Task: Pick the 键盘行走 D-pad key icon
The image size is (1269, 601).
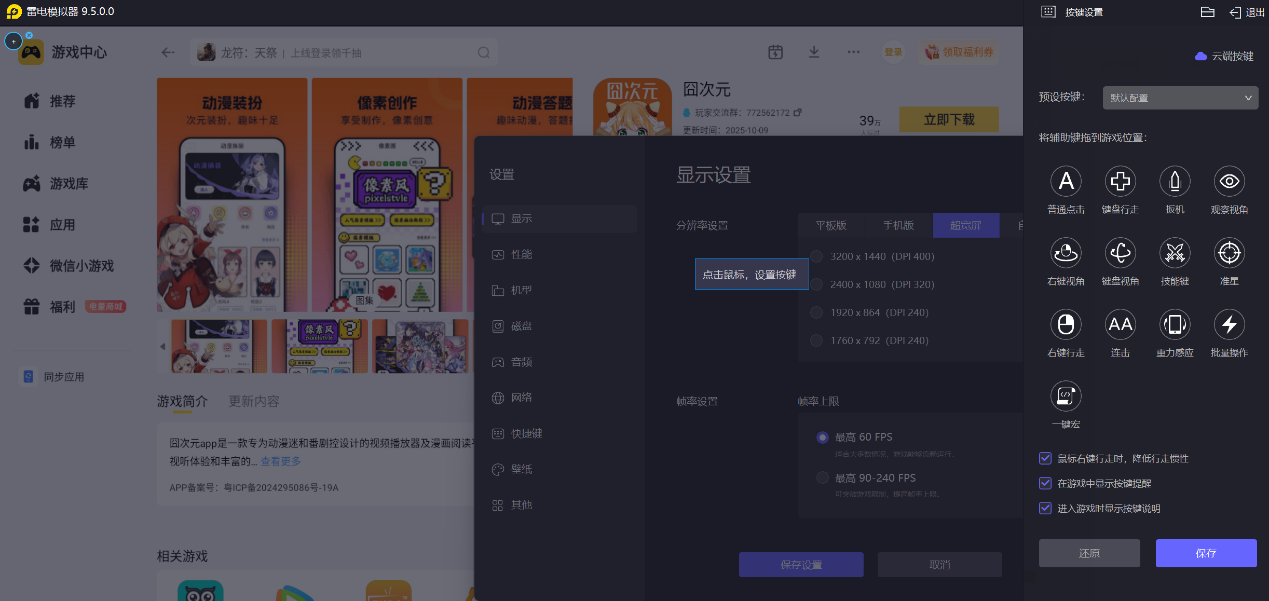Action: point(1120,181)
